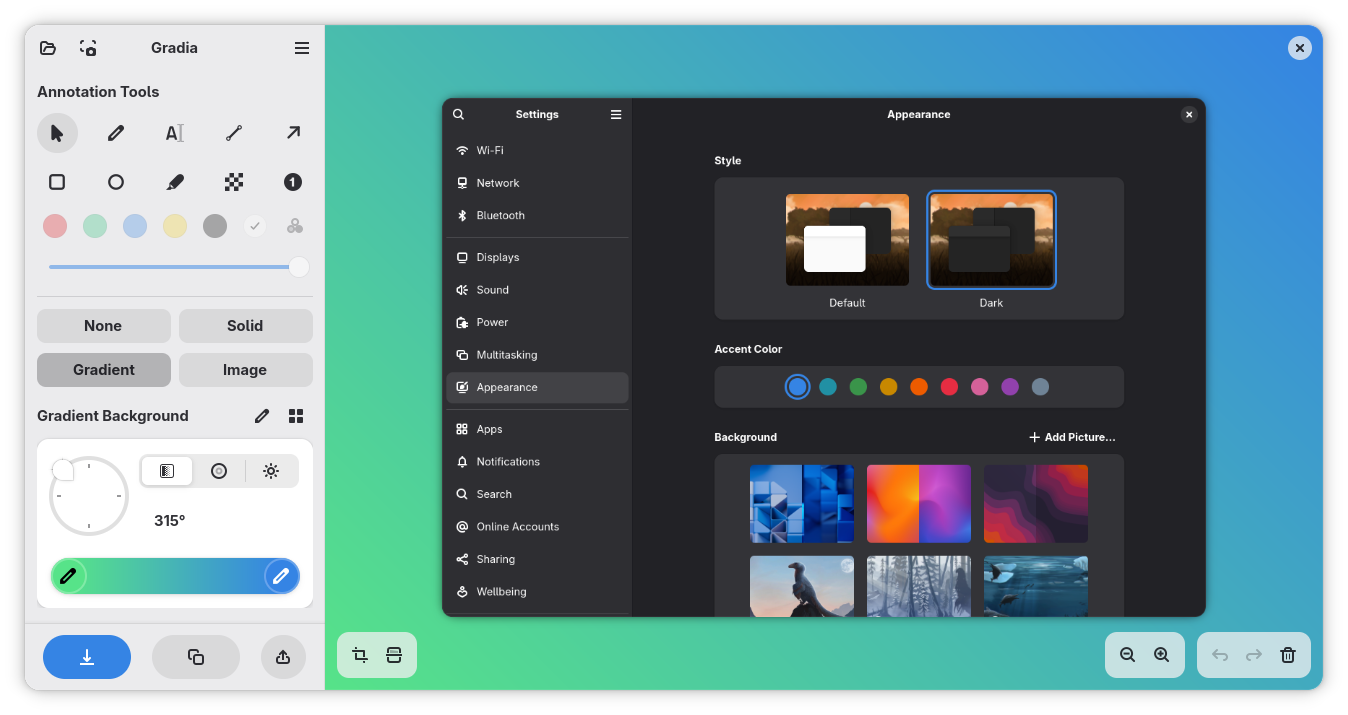
Task: Switch background to Image
Action: tap(245, 369)
